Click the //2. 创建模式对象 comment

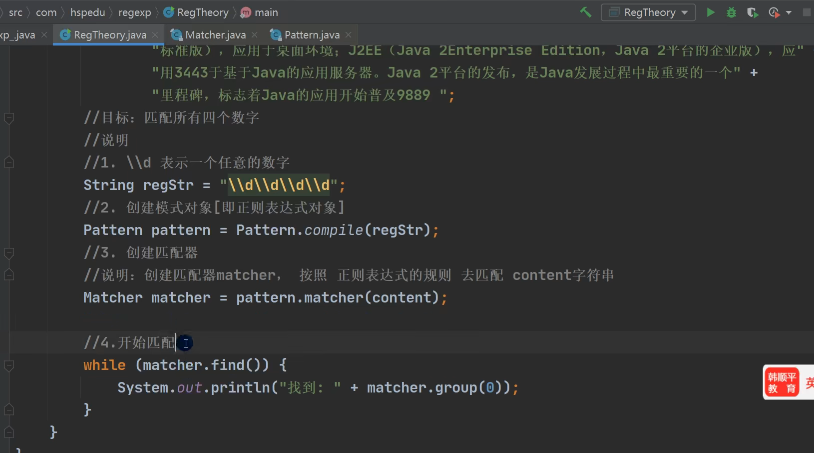point(214,208)
